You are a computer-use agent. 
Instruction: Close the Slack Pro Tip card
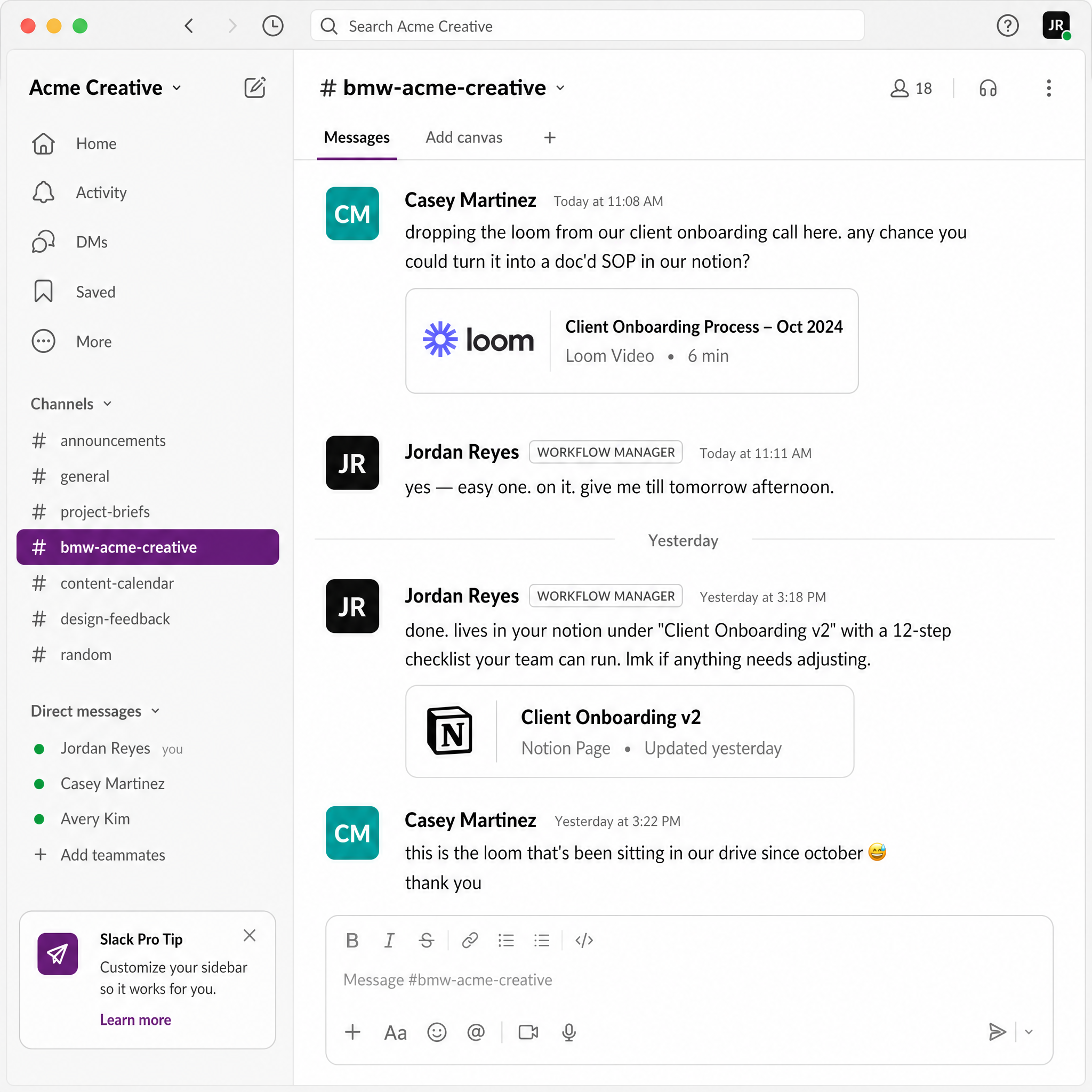tap(249, 935)
